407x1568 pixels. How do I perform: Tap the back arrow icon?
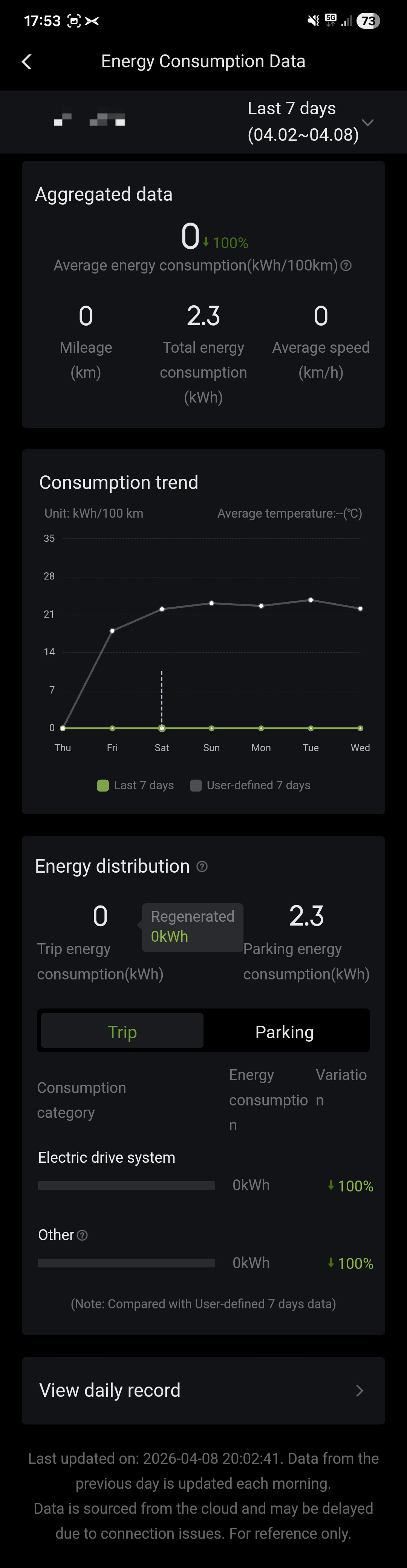[x=27, y=61]
